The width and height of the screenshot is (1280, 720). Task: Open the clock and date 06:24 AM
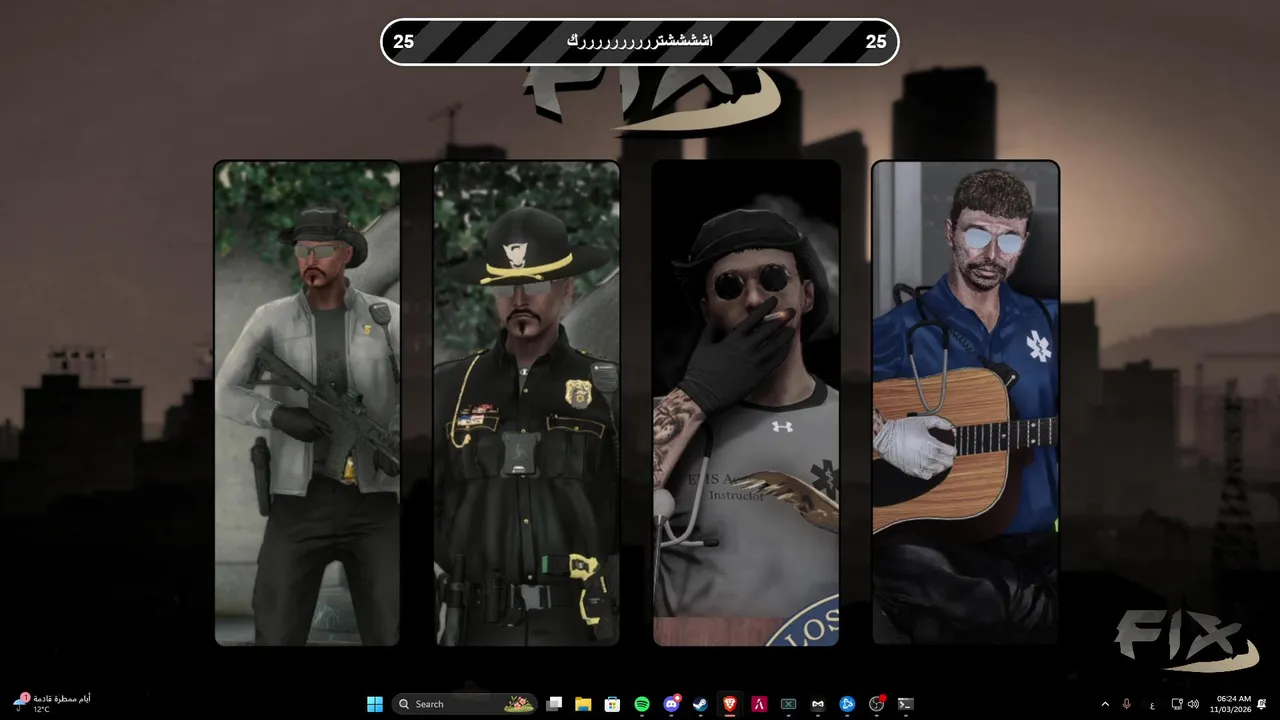1230,704
